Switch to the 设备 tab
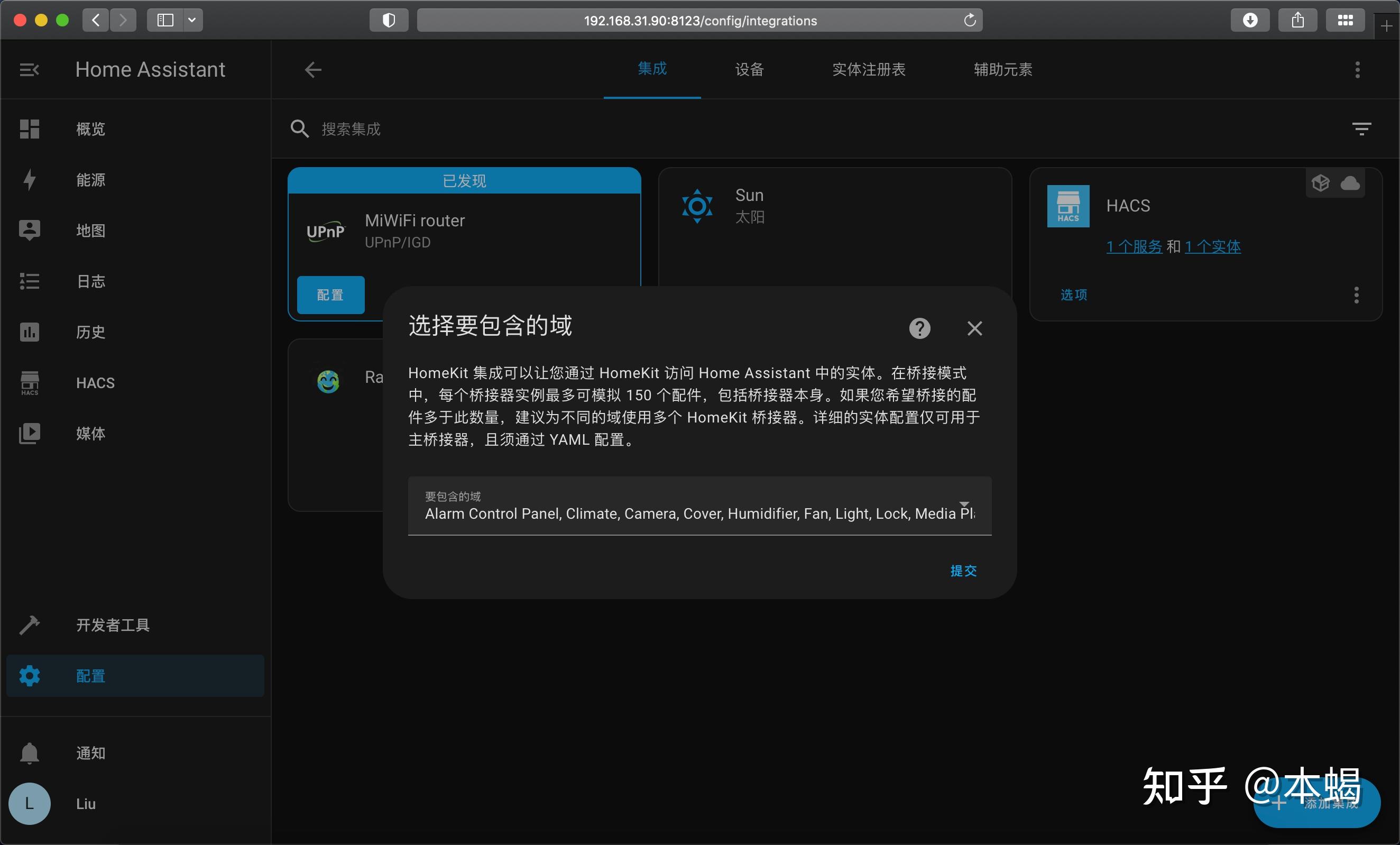This screenshot has height=845, width=1400. tap(749, 69)
